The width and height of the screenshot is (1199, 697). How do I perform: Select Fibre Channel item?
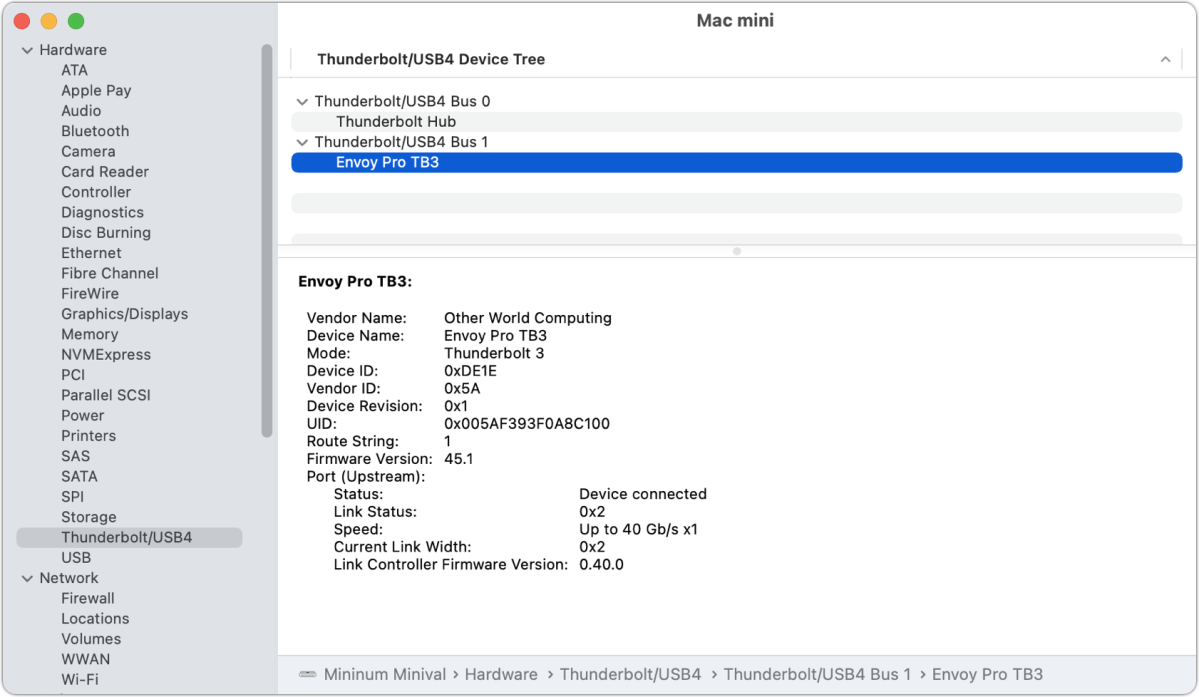[109, 273]
